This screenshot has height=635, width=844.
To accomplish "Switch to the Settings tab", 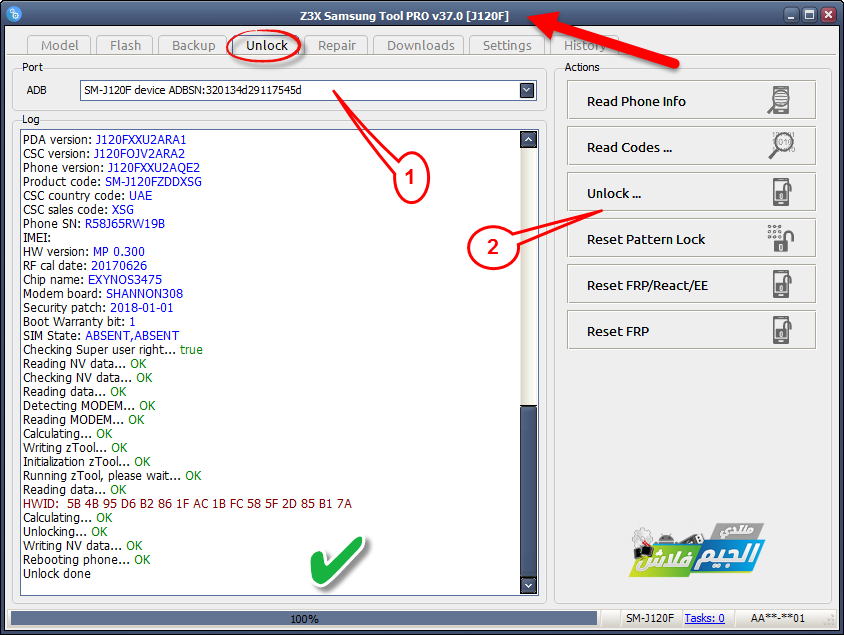I will (507, 45).
